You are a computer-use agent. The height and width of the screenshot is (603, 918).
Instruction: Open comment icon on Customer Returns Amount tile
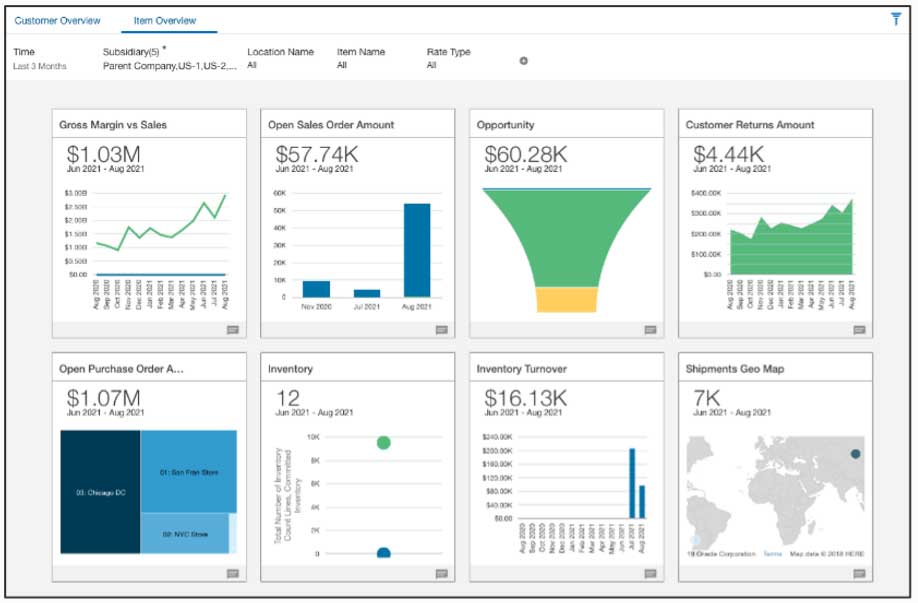858,329
